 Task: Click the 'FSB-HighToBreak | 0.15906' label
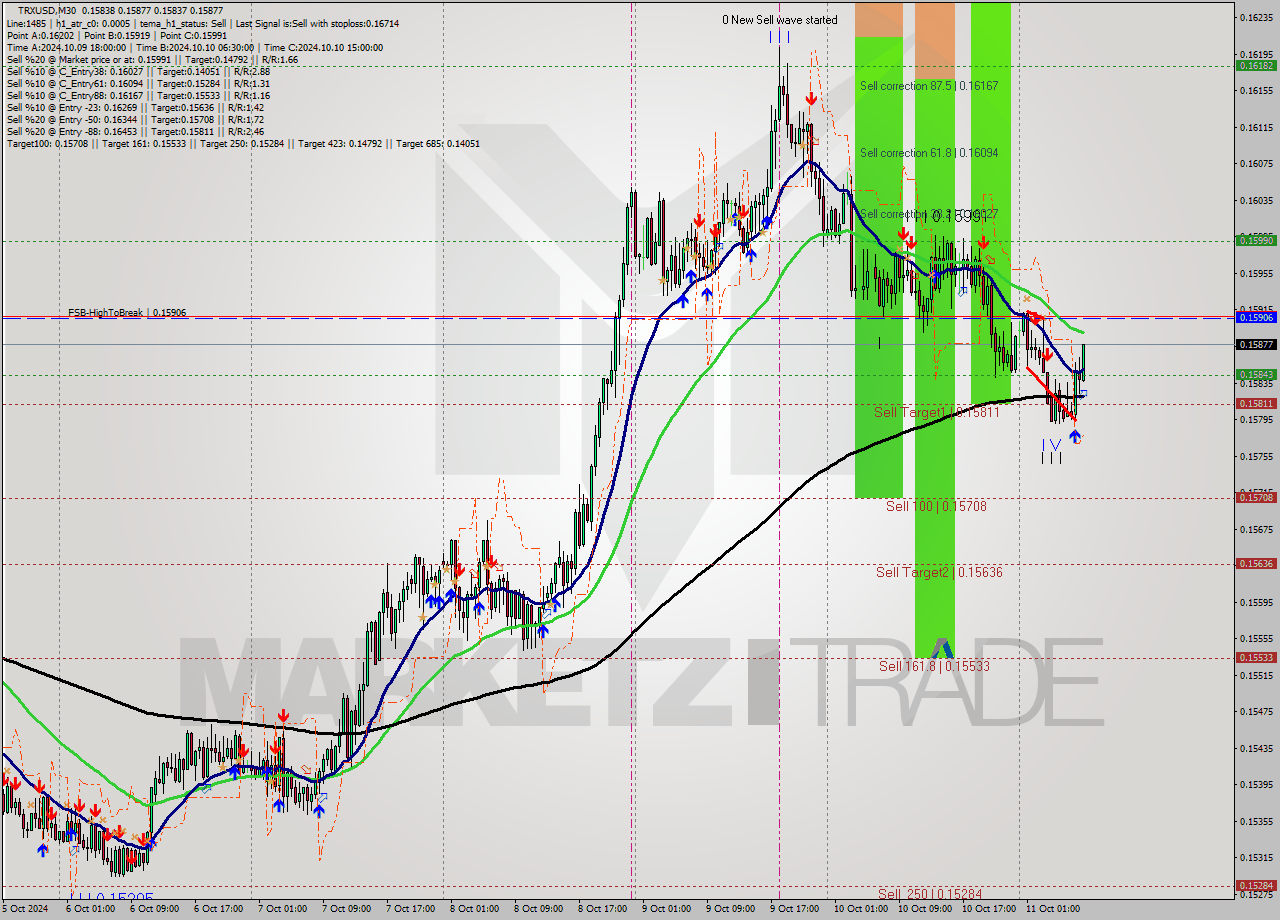pyautogui.click(x=127, y=313)
